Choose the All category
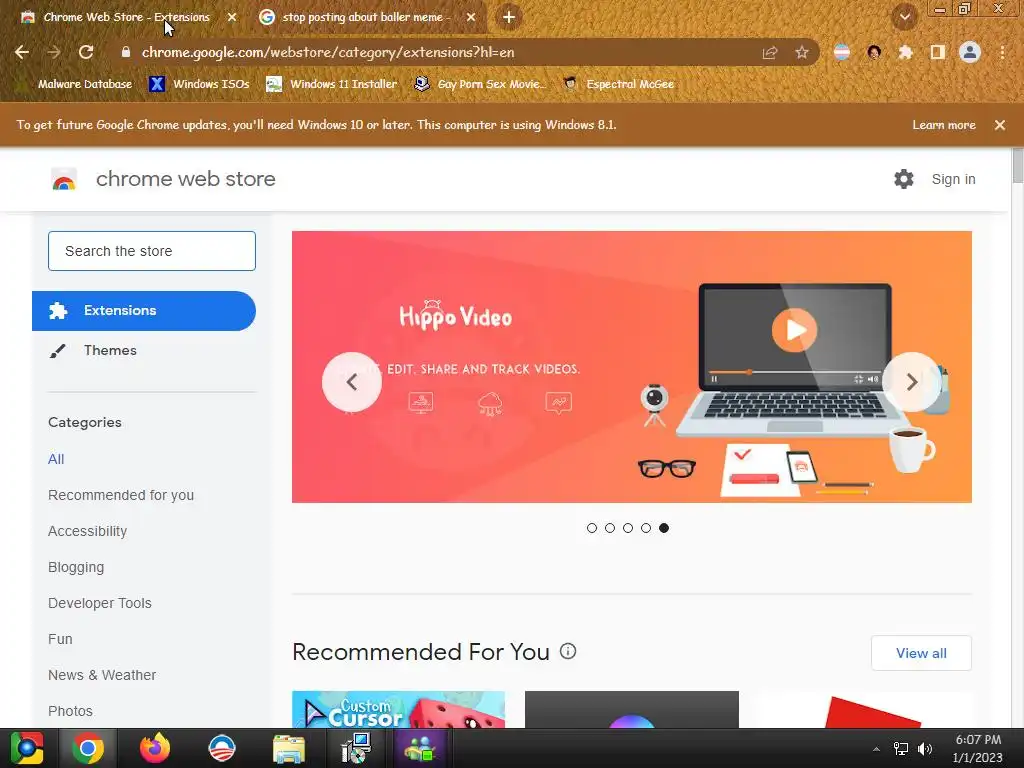 coord(56,459)
